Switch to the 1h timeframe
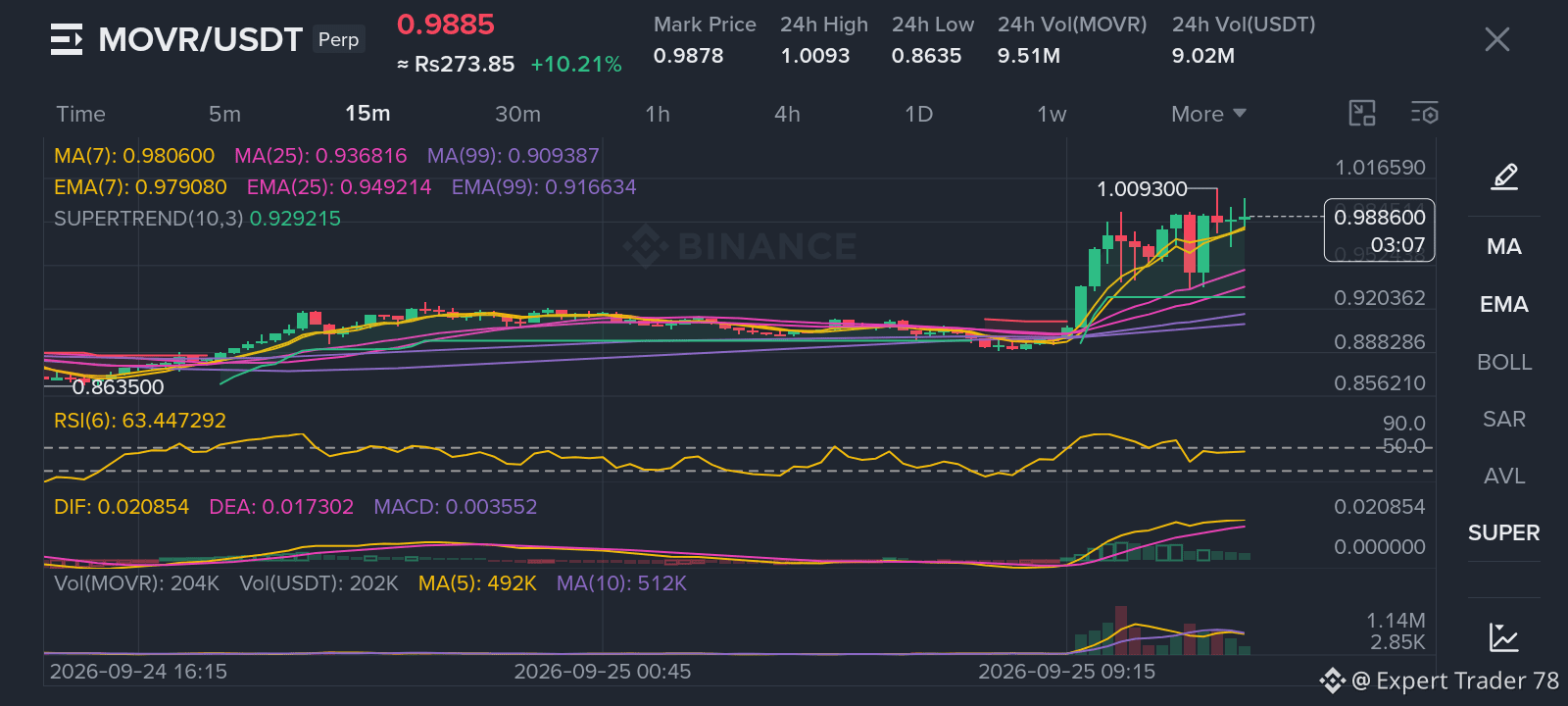1568x706 pixels. (658, 114)
